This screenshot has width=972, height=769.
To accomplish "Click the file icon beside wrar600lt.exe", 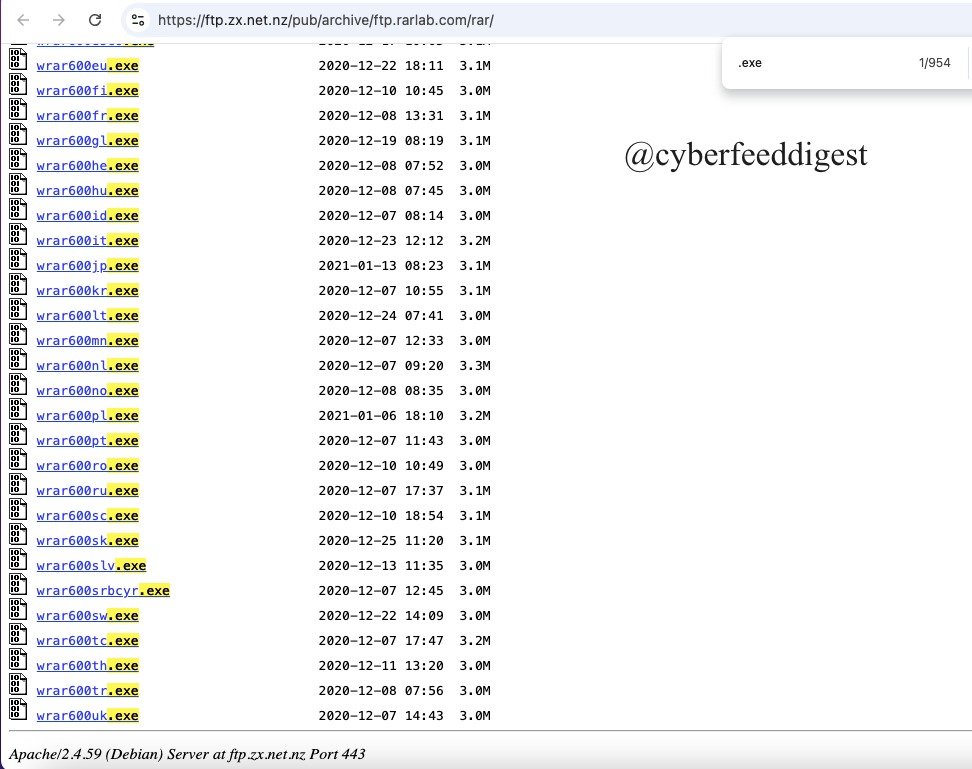I will 18,310.
